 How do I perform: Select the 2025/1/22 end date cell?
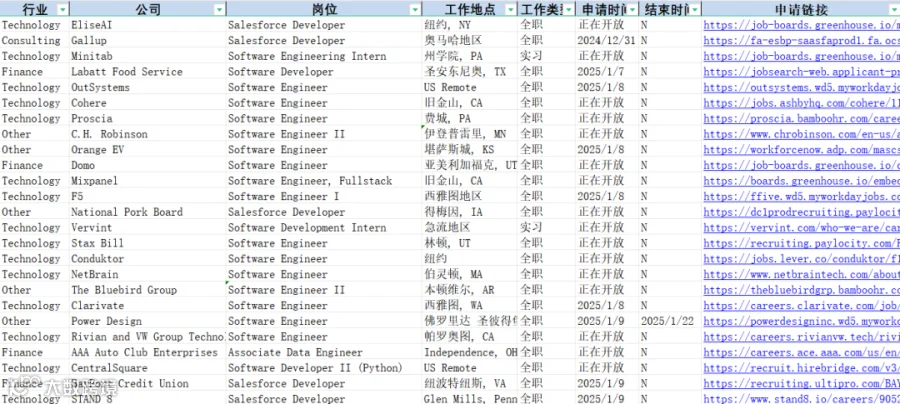pos(670,321)
